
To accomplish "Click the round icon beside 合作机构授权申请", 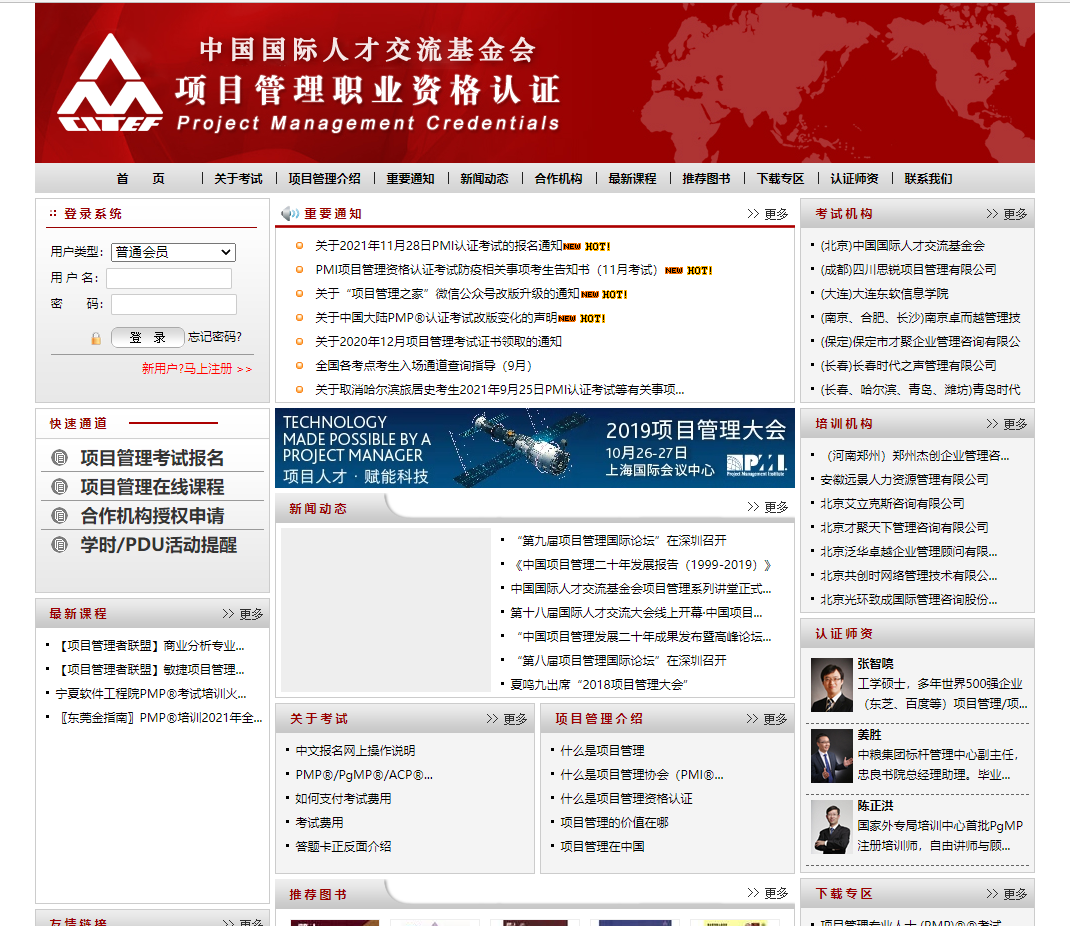I will [60, 516].
